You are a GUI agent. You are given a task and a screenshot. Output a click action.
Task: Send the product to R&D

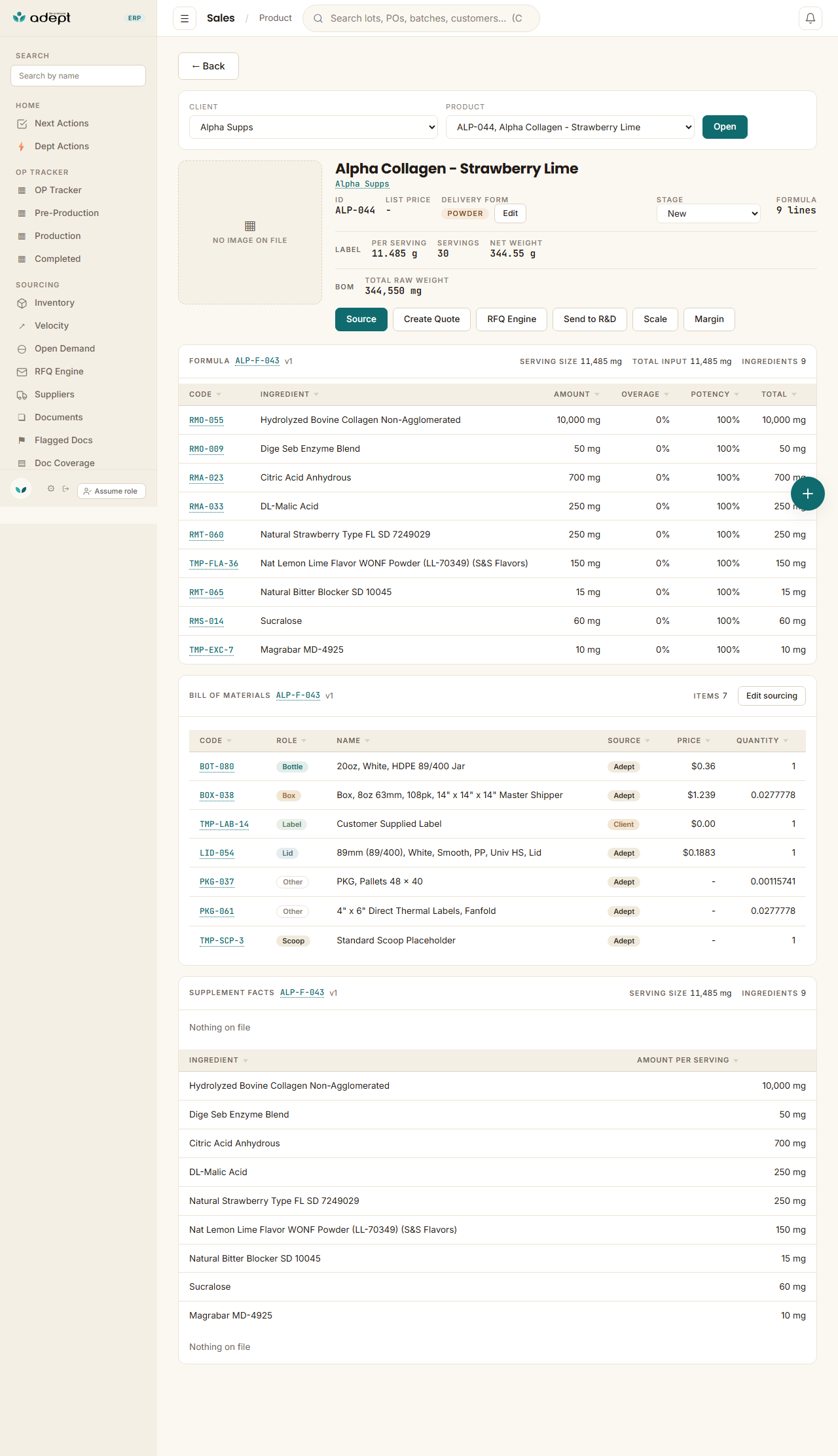click(590, 319)
